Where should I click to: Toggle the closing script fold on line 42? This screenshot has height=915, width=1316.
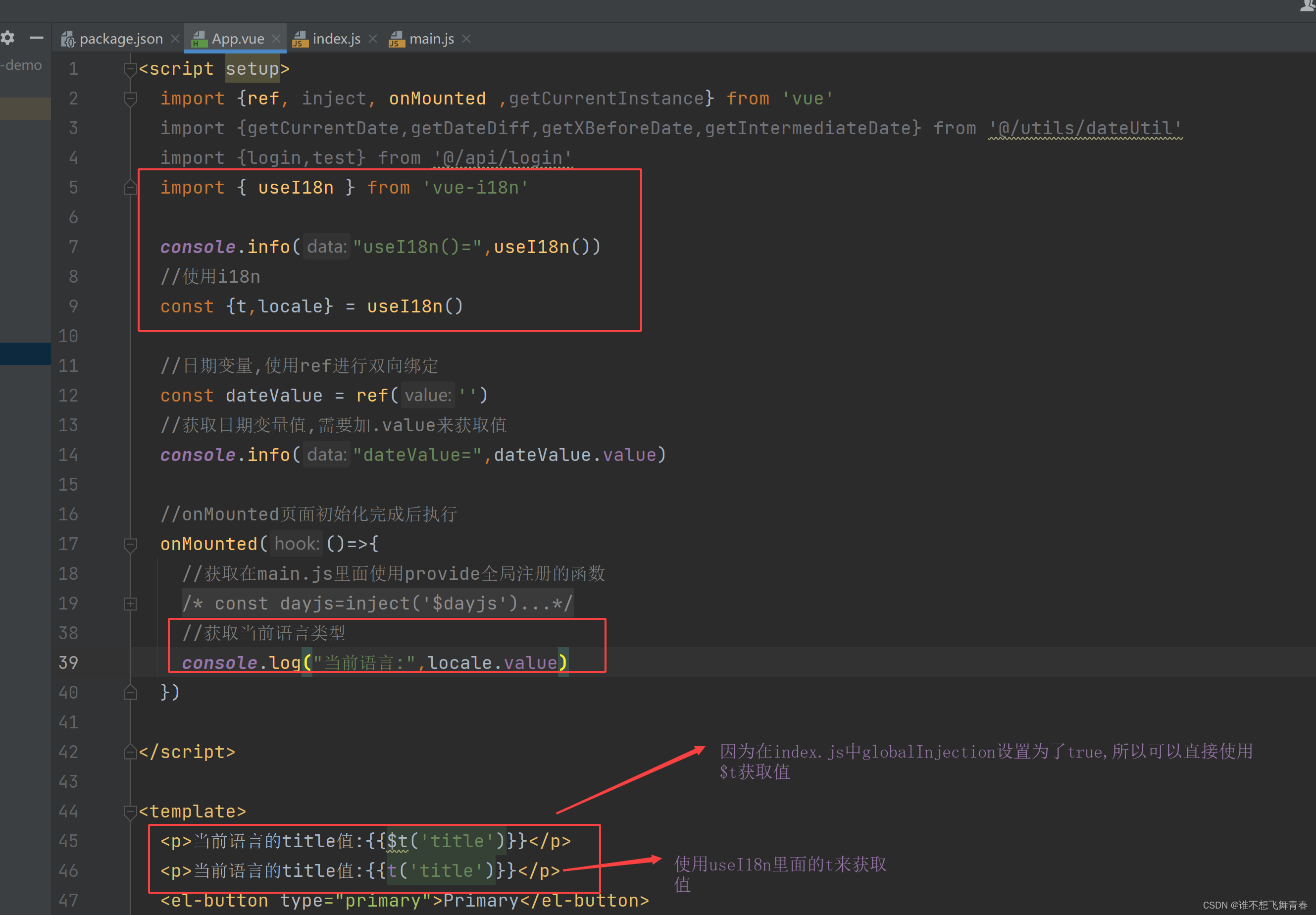(x=131, y=752)
